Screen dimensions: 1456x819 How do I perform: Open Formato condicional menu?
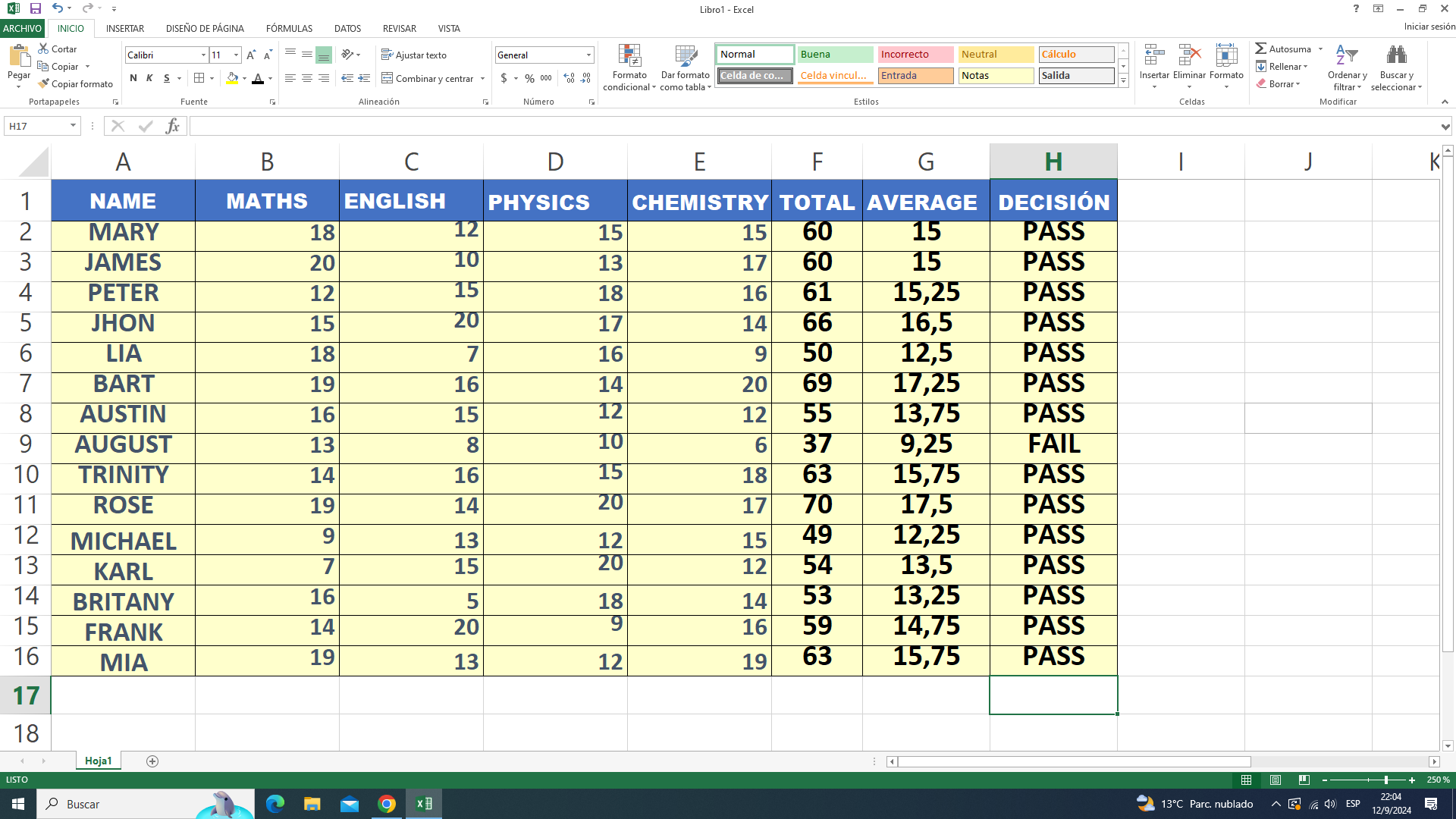click(629, 68)
